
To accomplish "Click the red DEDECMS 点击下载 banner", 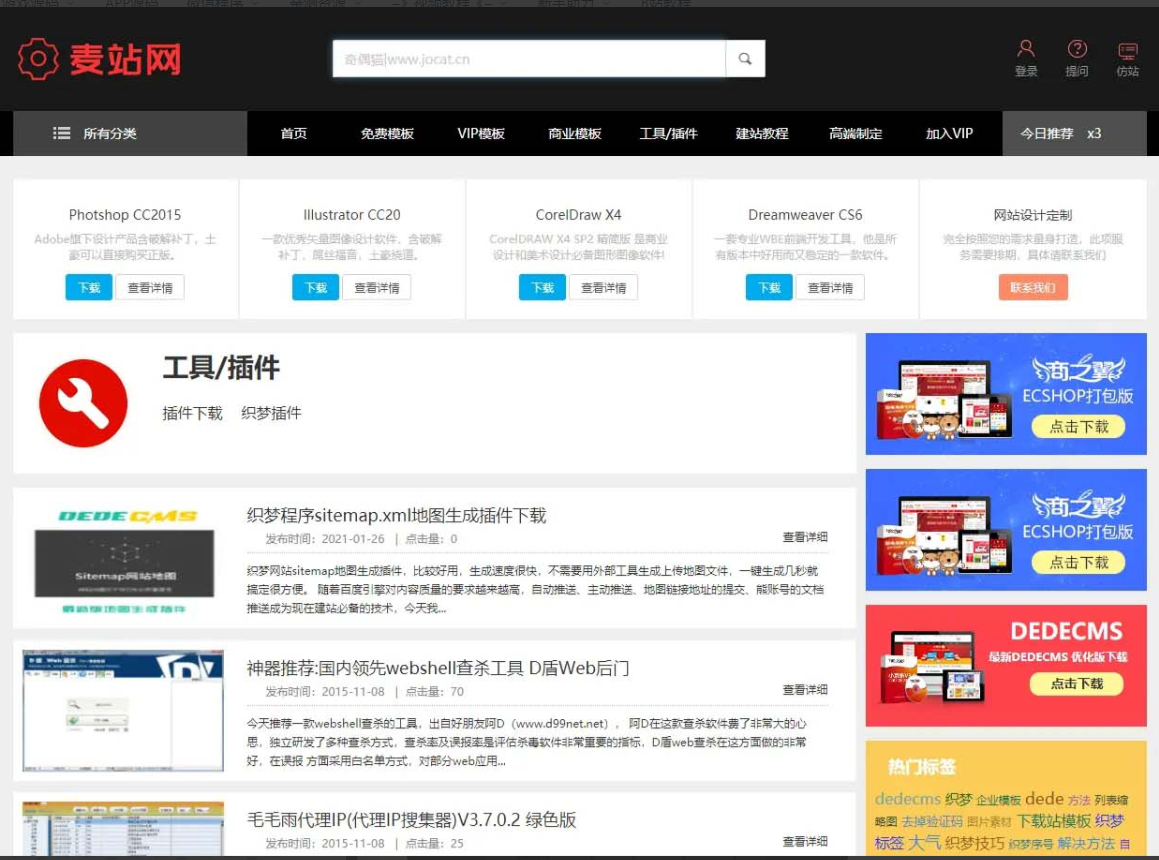I will coord(1006,665).
